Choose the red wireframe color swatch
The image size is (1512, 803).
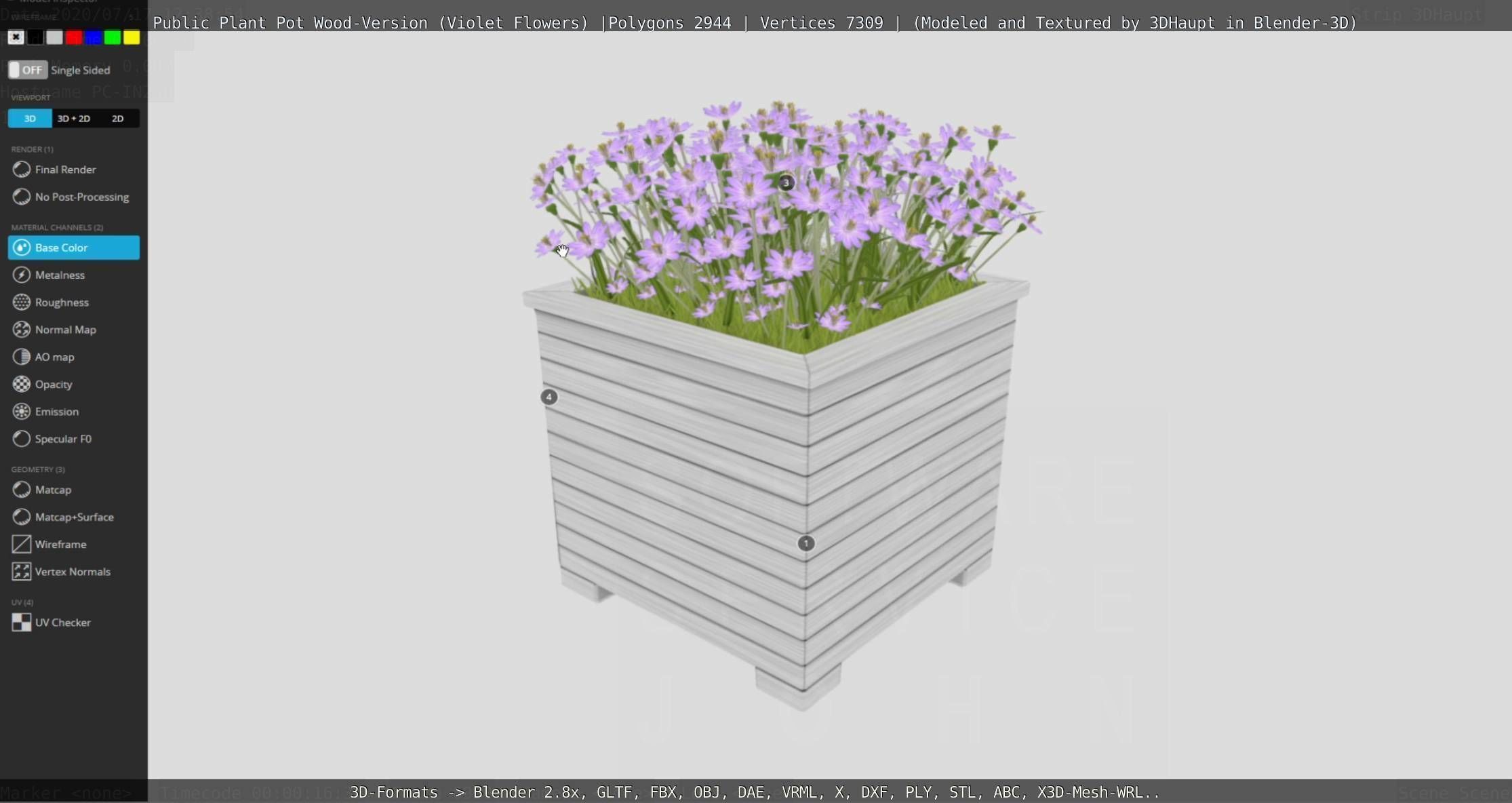74,37
